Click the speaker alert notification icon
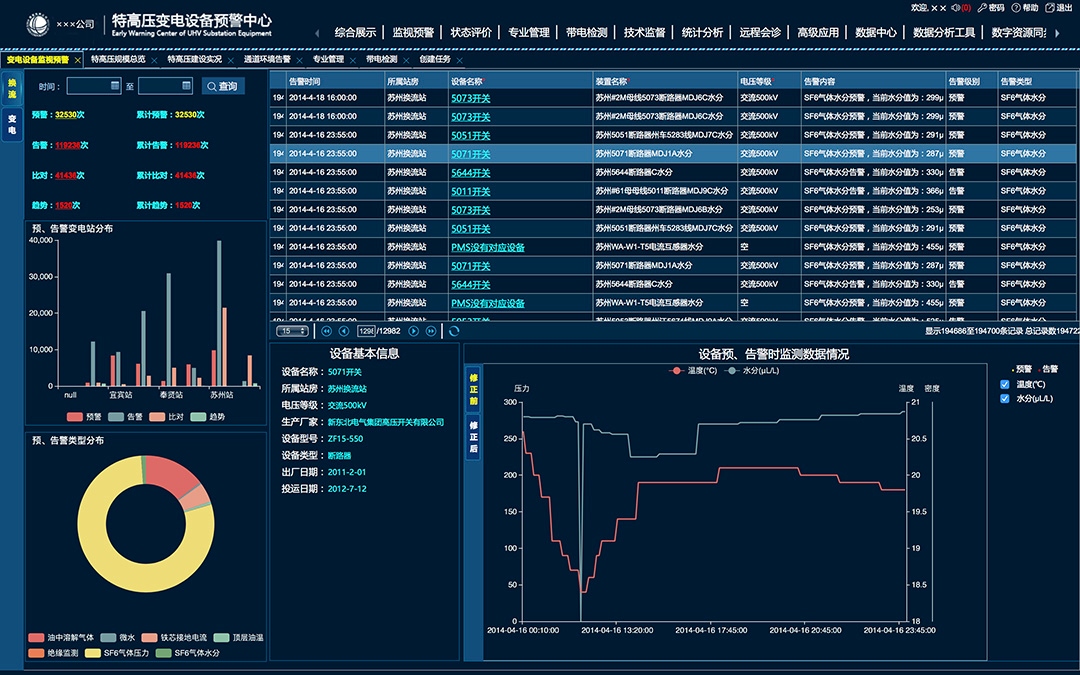 tap(954, 8)
